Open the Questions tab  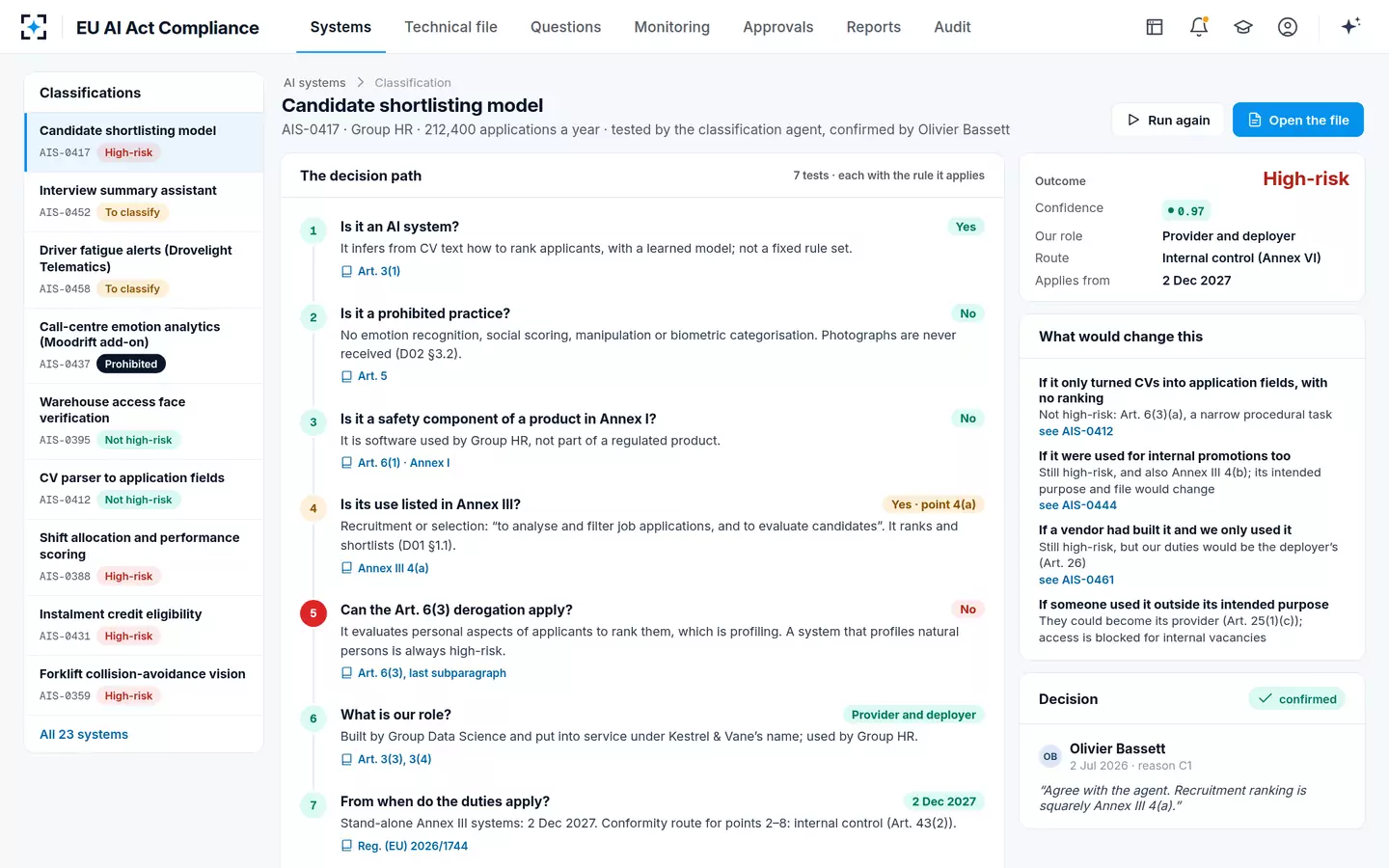[x=565, y=27]
